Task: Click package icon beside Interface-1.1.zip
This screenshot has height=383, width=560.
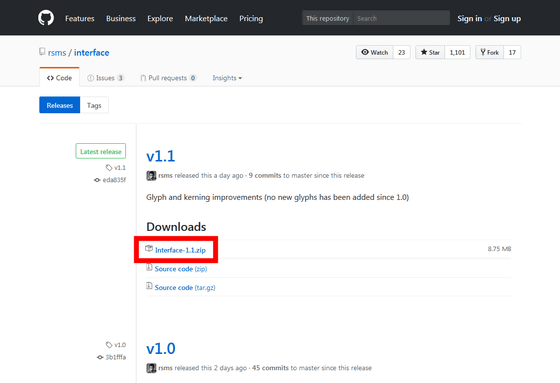Action: 149,248
